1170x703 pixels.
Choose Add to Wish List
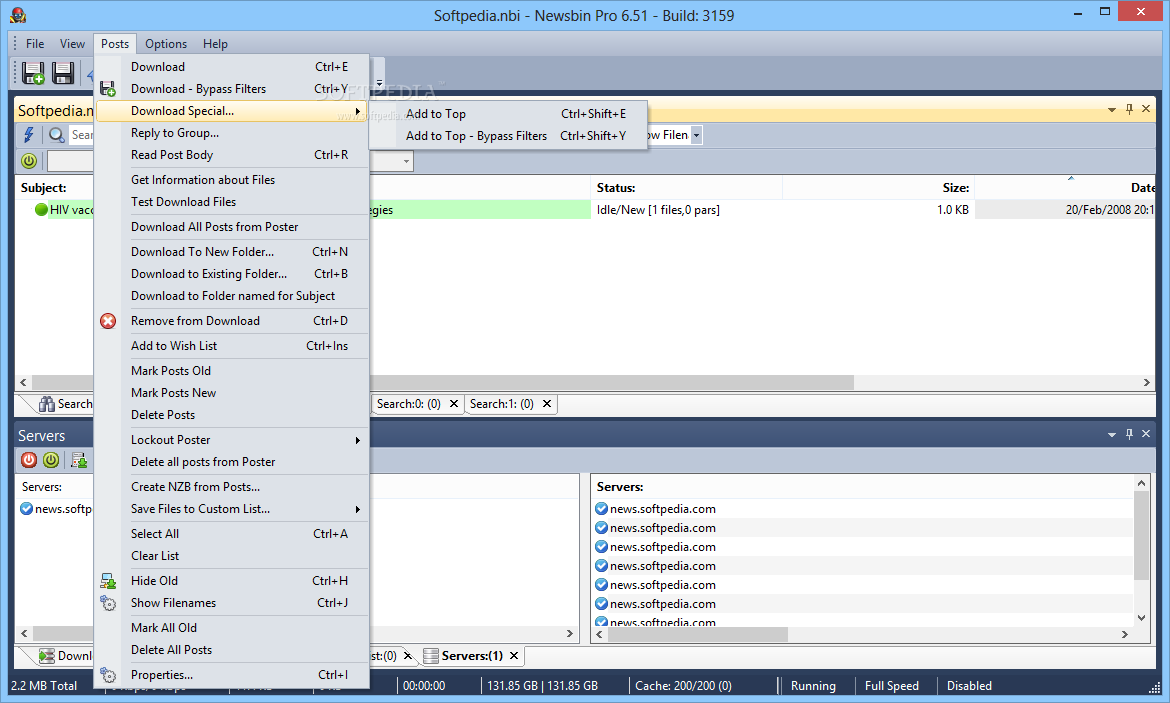[233, 346]
